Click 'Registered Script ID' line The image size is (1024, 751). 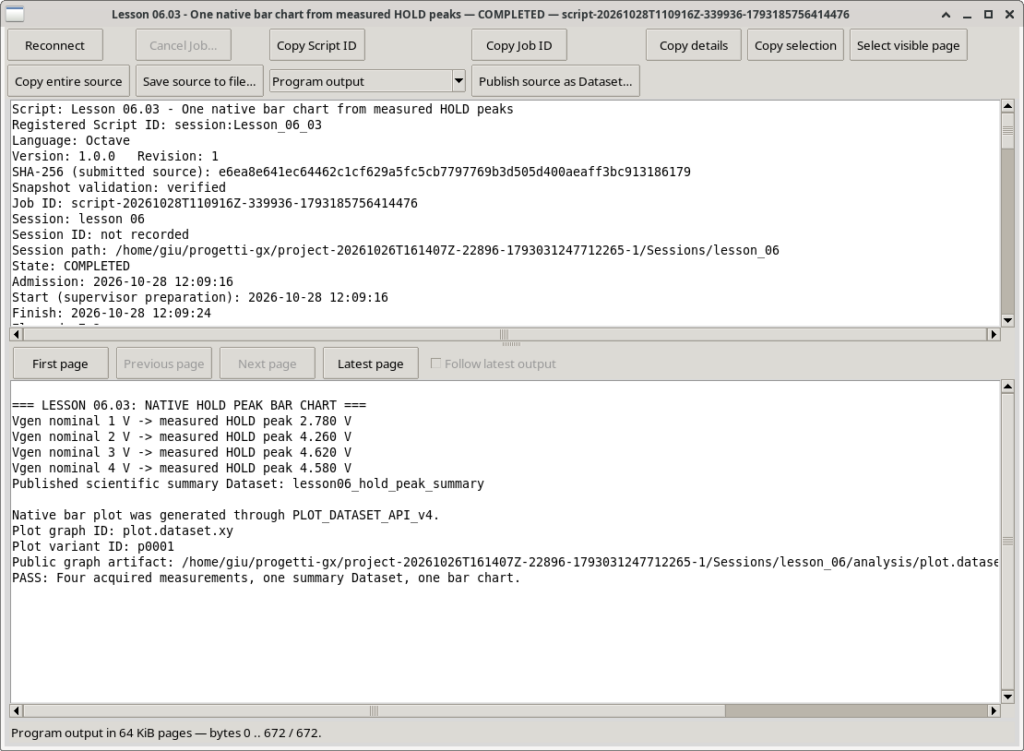(x=167, y=125)
